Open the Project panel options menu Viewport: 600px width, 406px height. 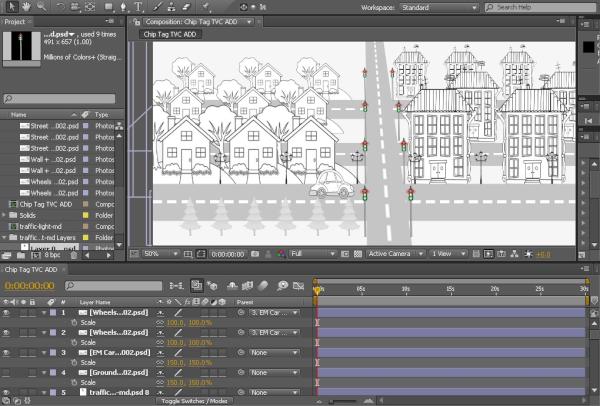point(109,21)
